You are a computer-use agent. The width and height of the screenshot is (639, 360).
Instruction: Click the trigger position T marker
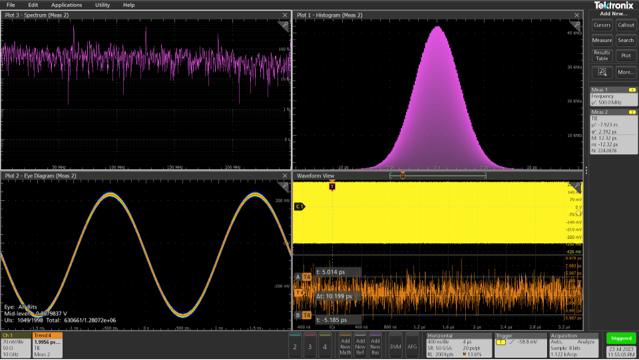(332, 186)
